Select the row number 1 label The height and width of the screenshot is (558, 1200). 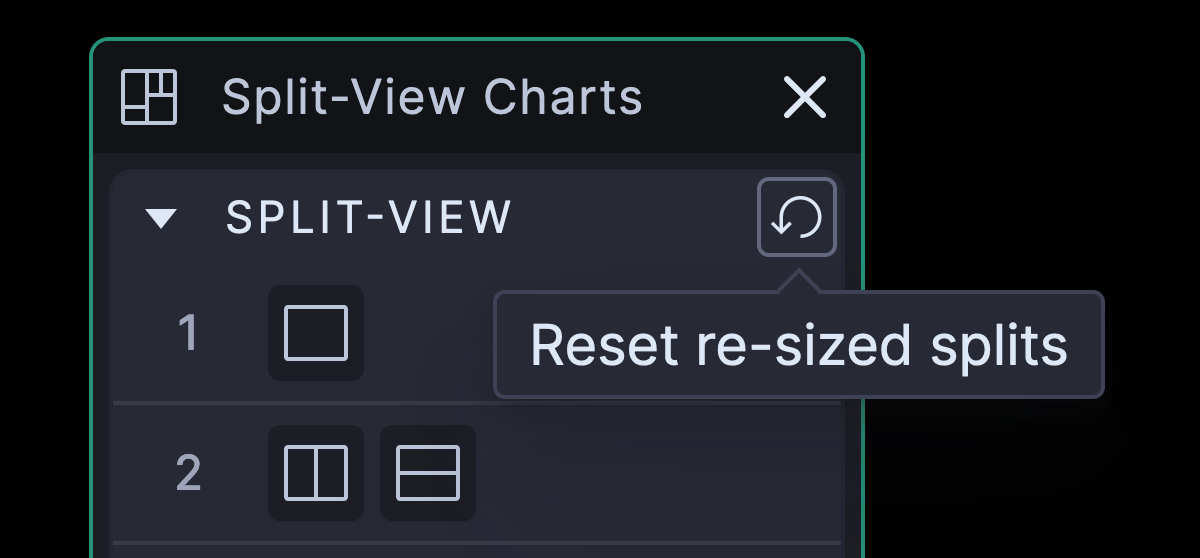(188, 334)
